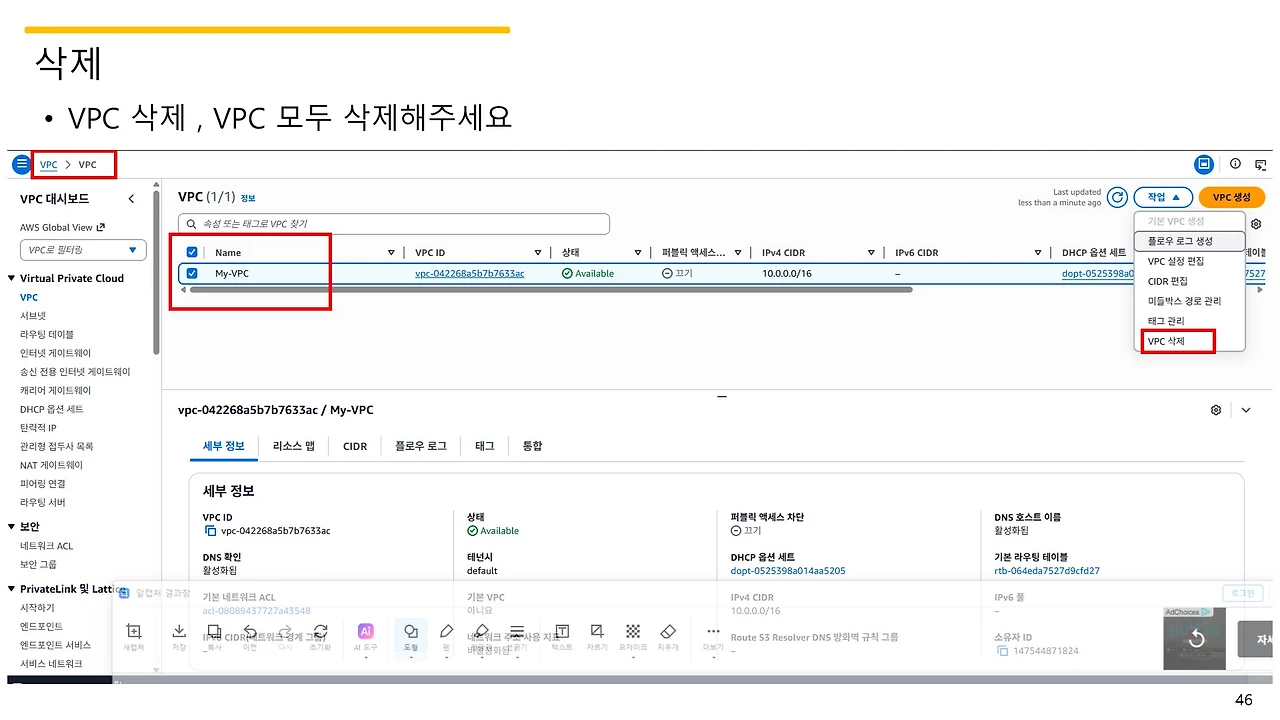Viewport: 1280px width, 720px height.
Task: Switch to the '리소스 맵' tab
Action: [294, 446]
